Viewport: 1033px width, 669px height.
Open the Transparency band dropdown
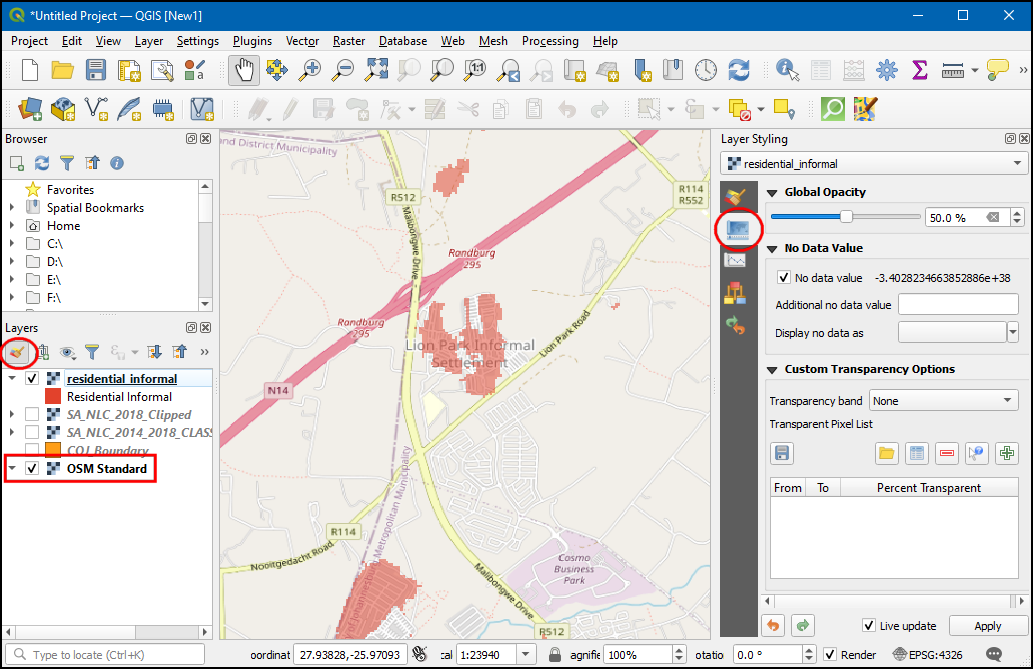point(943,401)
